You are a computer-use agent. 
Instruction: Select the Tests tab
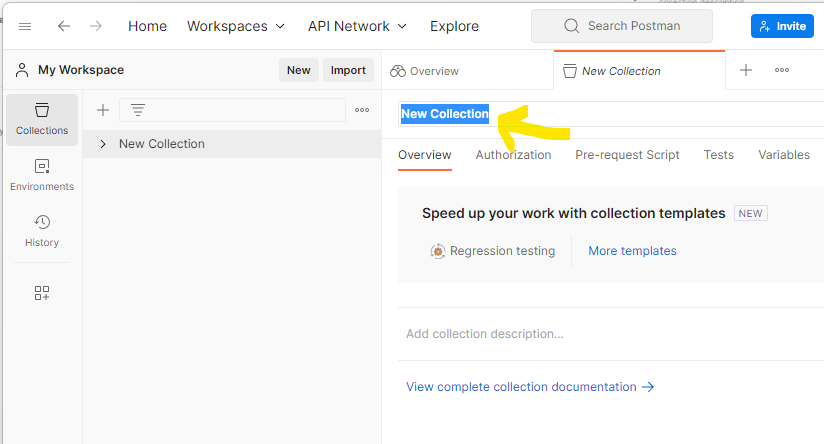pos(718,155)
